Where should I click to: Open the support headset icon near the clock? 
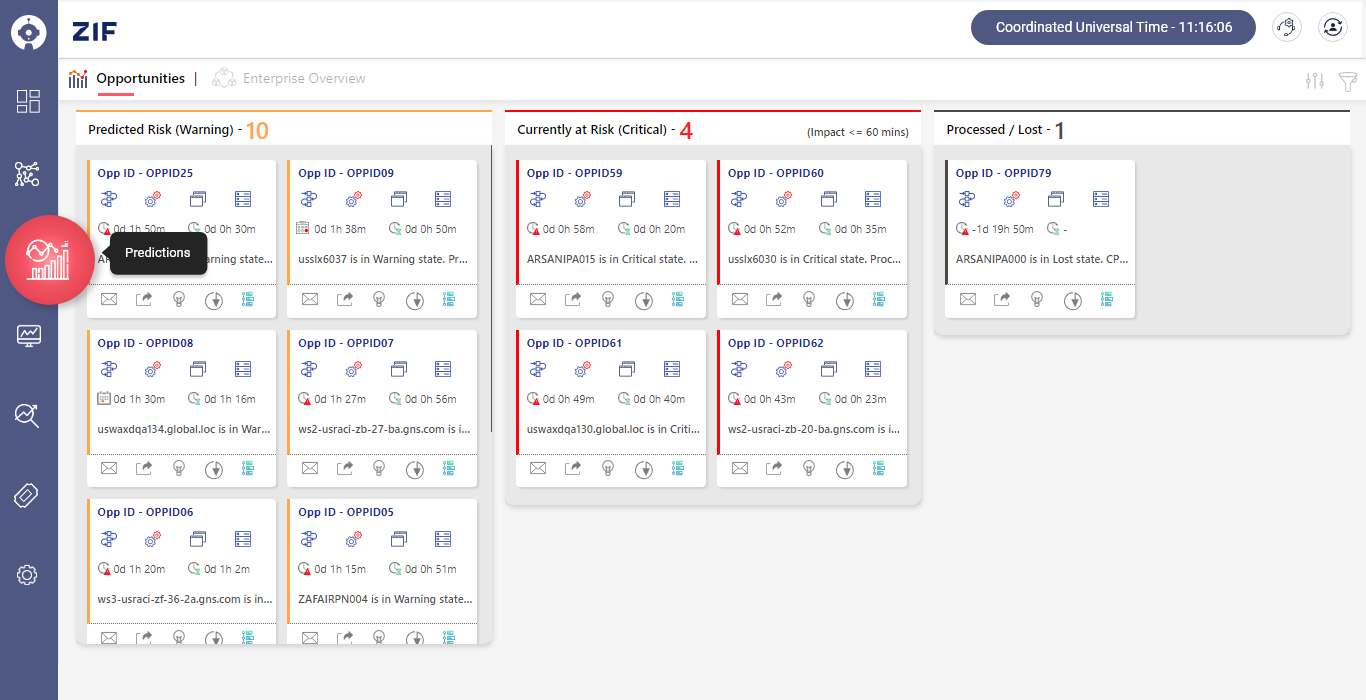(x=1287, y=27)
